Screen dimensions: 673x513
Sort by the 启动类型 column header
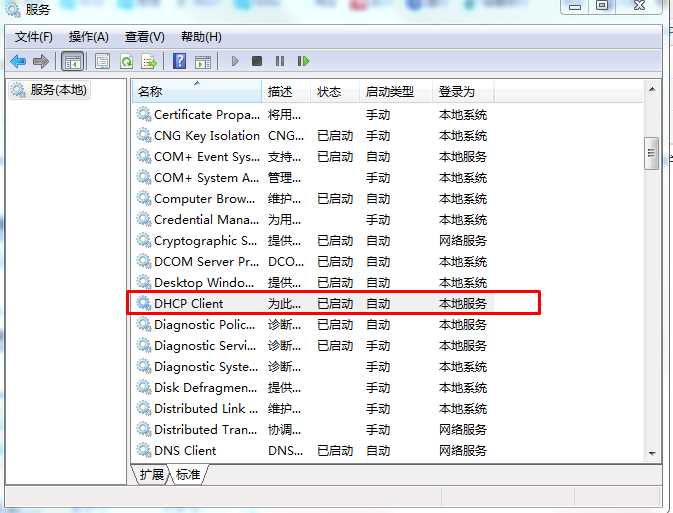click(x=395, y=91)
